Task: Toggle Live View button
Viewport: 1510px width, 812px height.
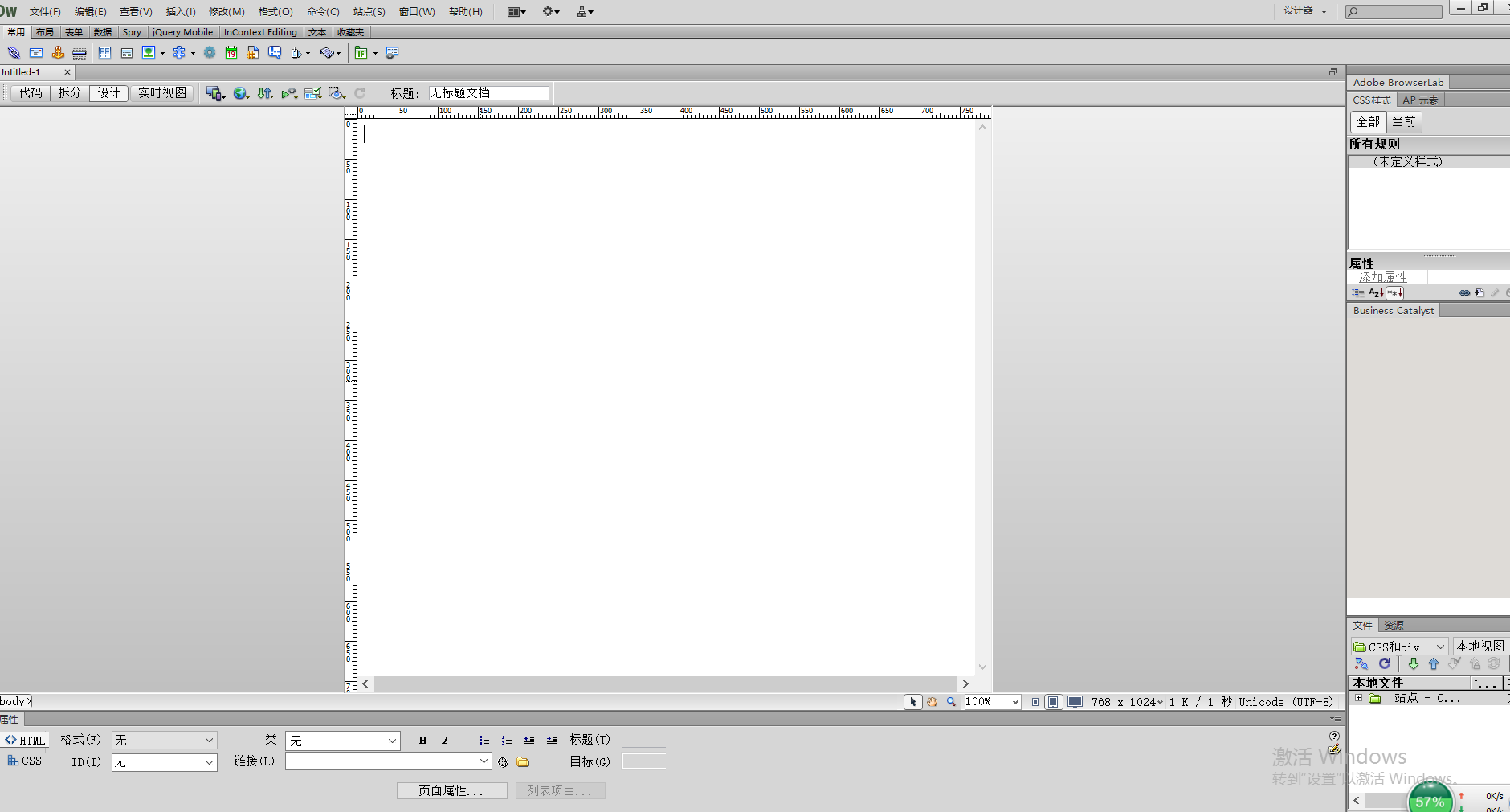Action: click(x=161, y=93)
